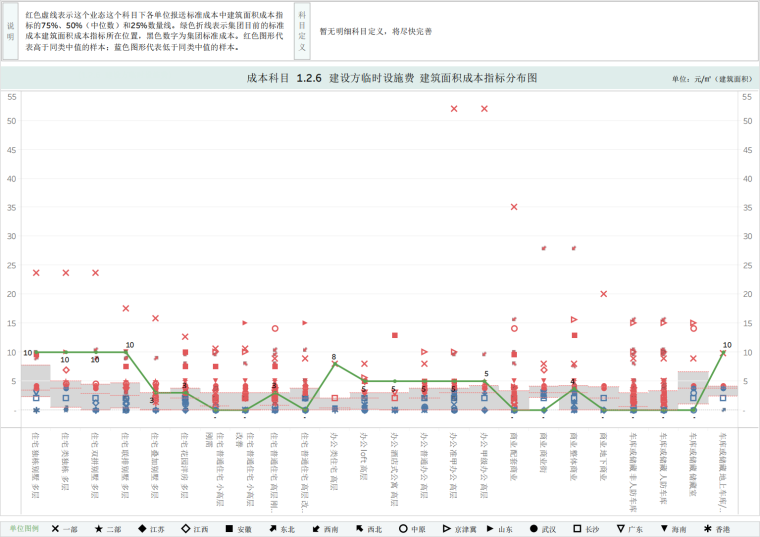The image size is (760, 537).
Task: Click the 武汉 filled circle legend icon
Action: 534,528
